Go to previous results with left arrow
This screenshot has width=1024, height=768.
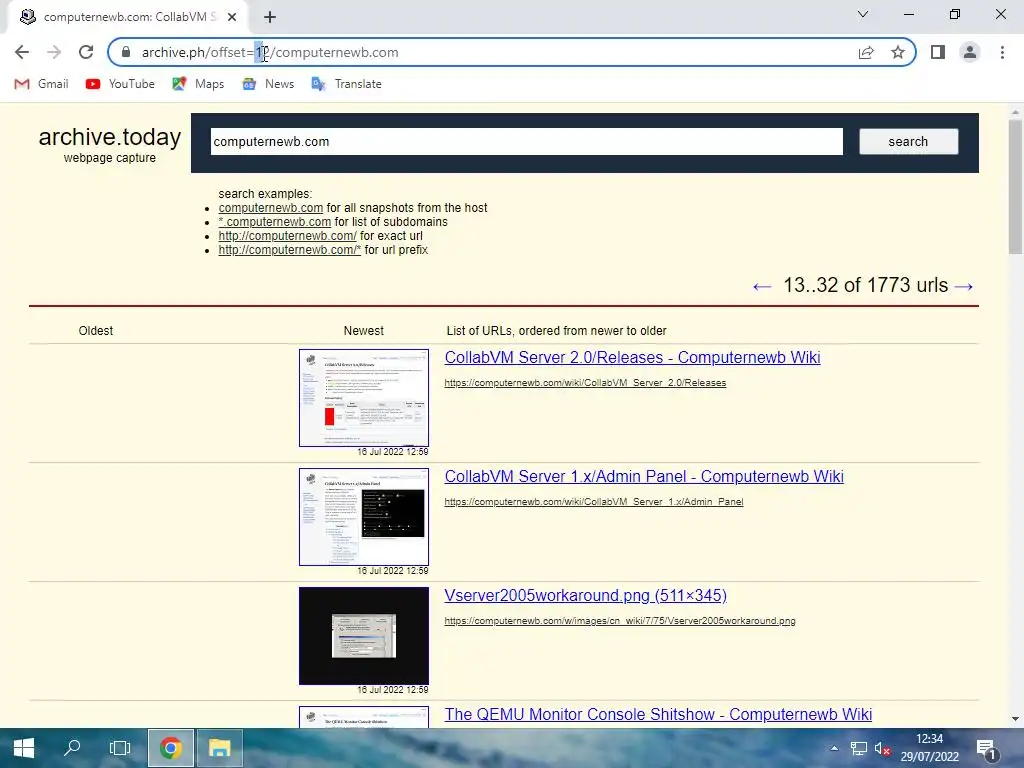[761, 286]
